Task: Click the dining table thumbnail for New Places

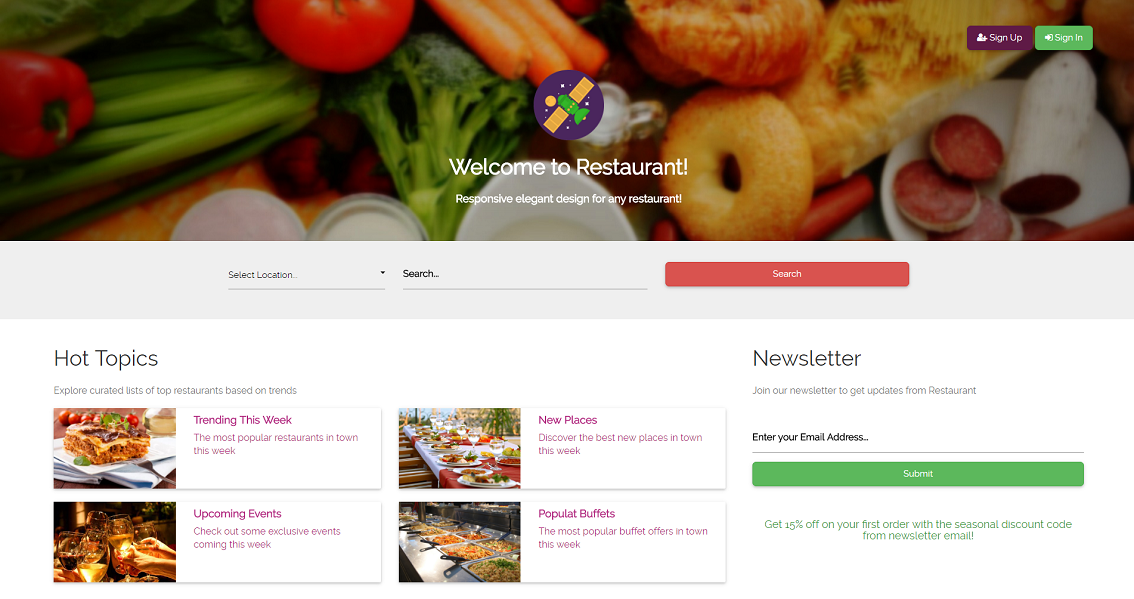Action: (x=459, y=449)
